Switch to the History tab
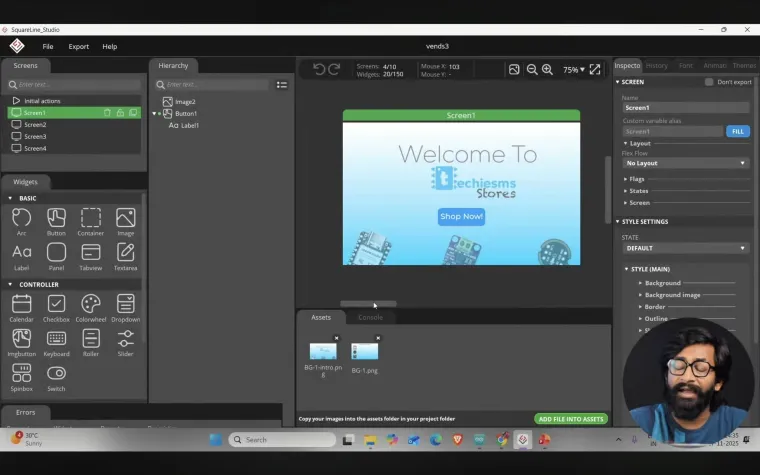 click(657, 65)
